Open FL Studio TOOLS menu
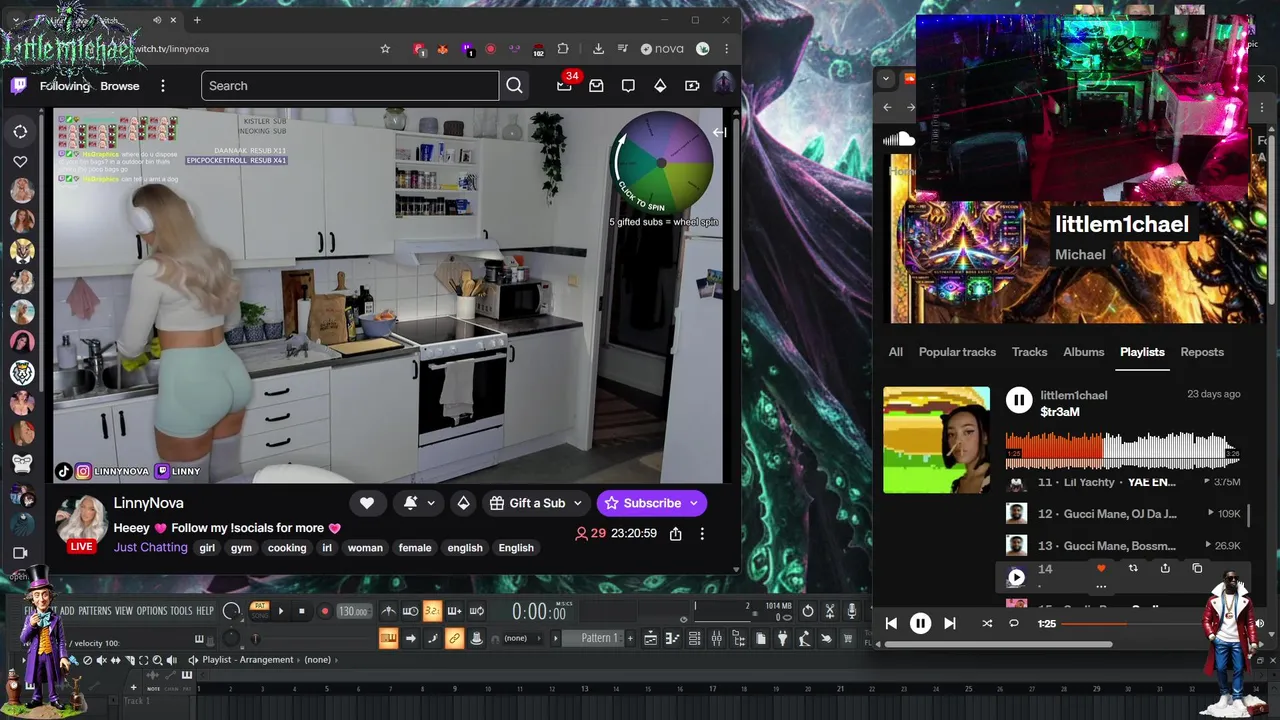Image resolution: width=1280 pixels, height=720 pixels. point(181,611)
